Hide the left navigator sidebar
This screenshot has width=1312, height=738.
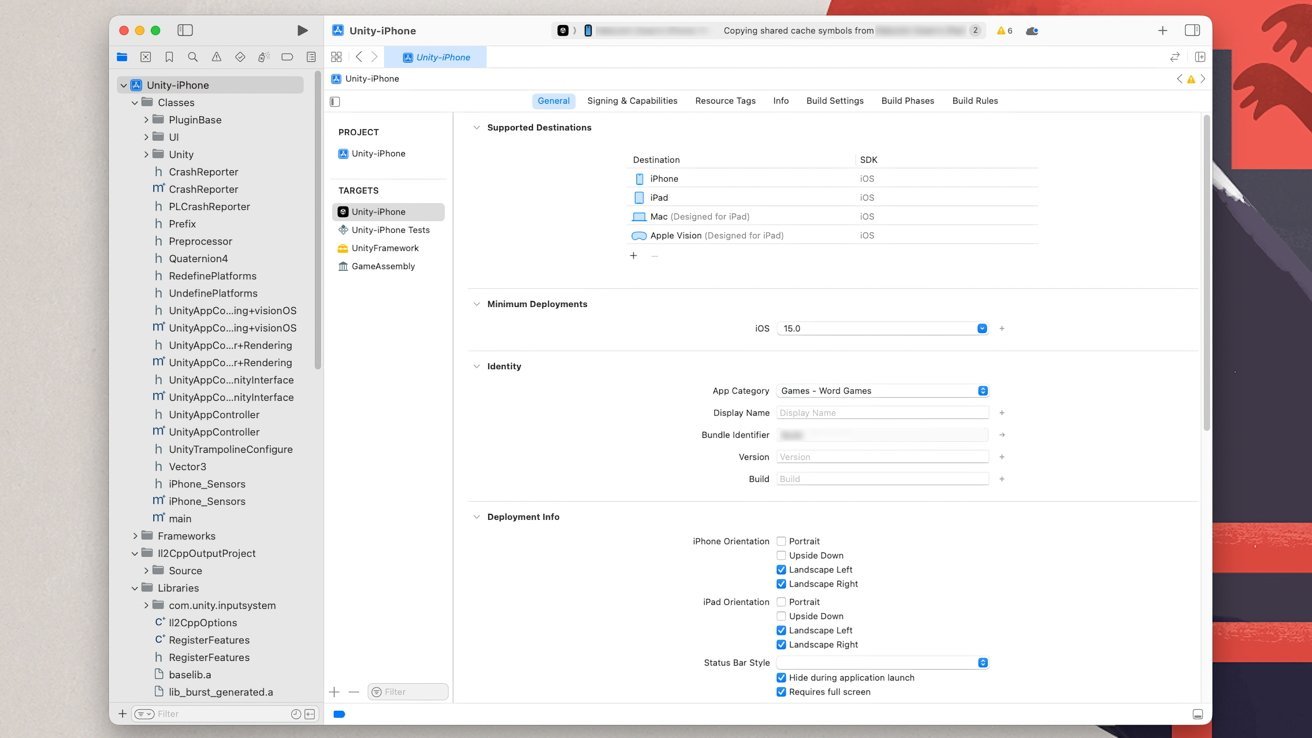[x=185, y=31]
